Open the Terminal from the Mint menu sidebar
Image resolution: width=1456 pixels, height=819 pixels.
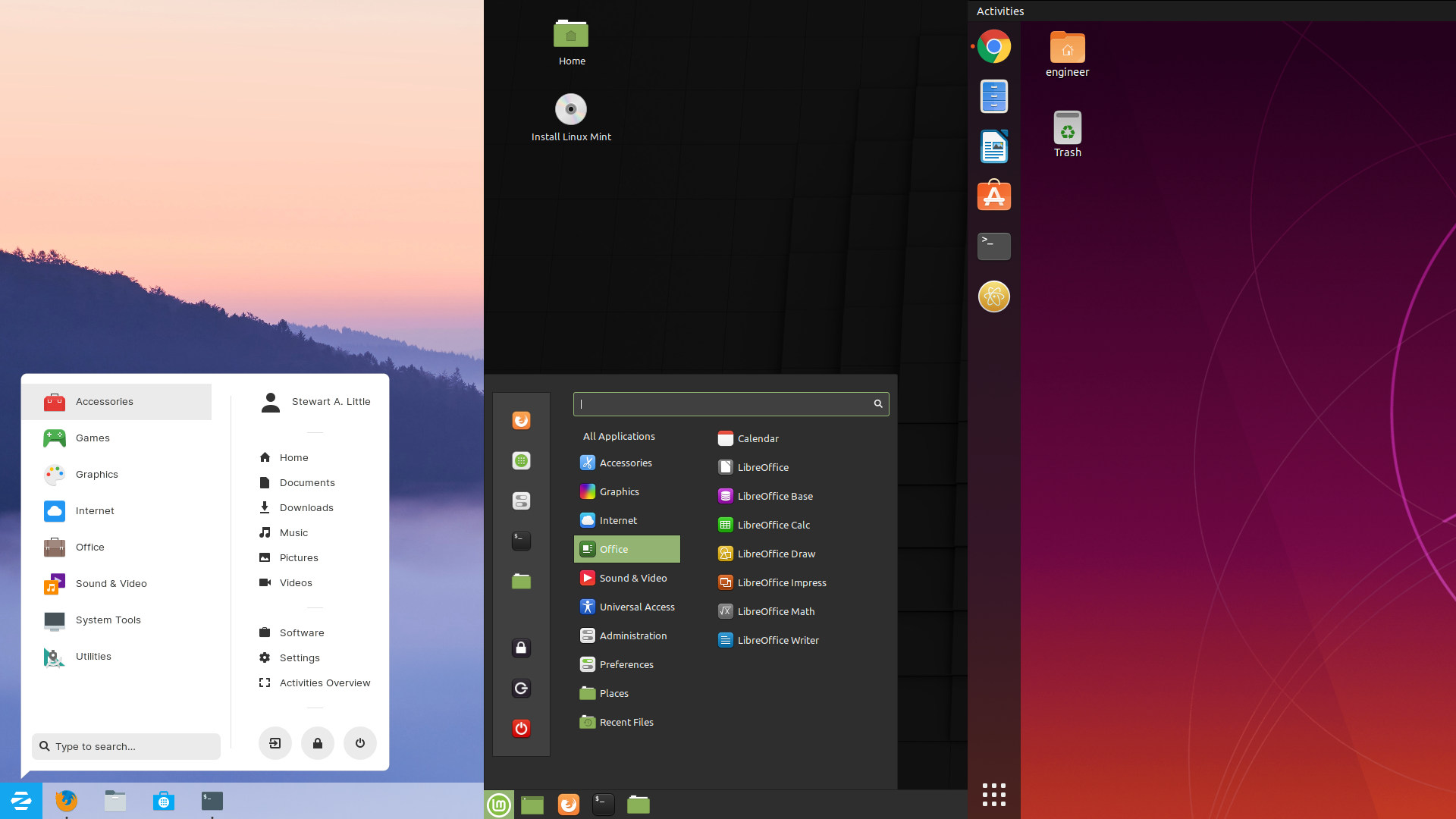tap(521, 541)
